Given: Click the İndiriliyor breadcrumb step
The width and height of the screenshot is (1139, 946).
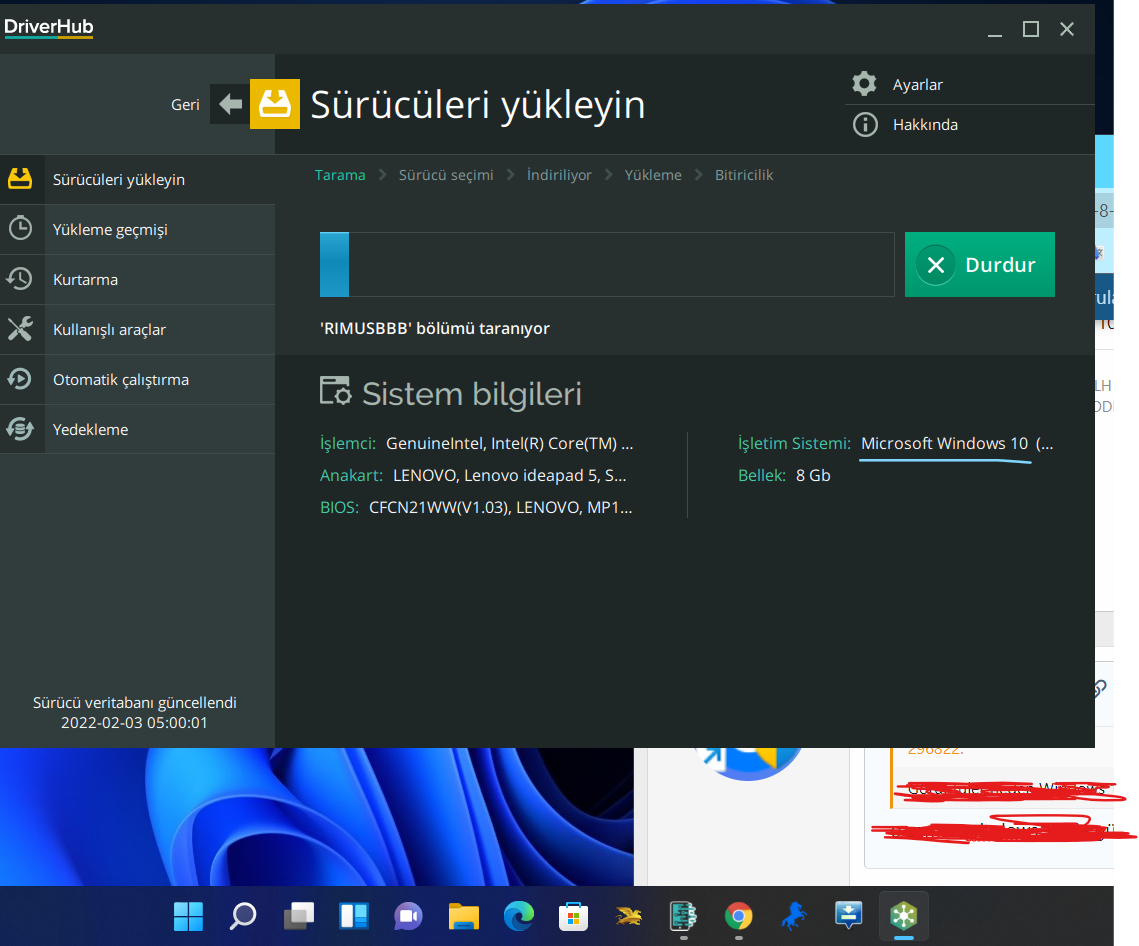Looking at the screenshot, I should (559, 175).
